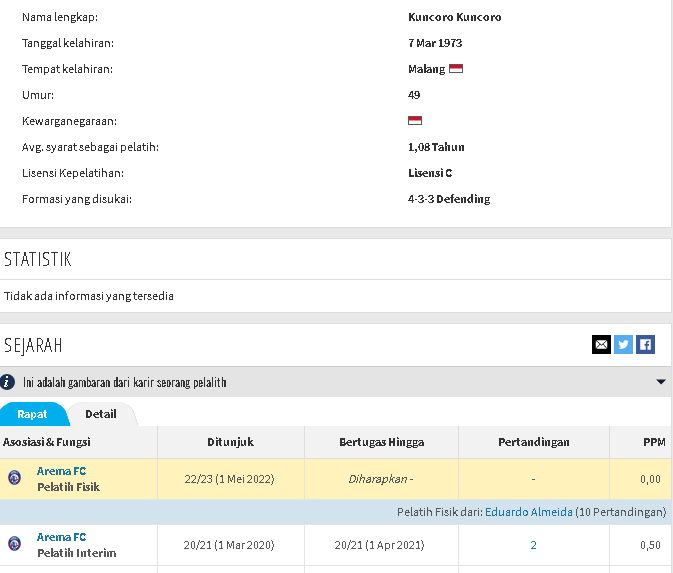Click the Pertandingan column header
Image resolution: width=673 pixels, height=573 pixels.
[x=534, y=442]
